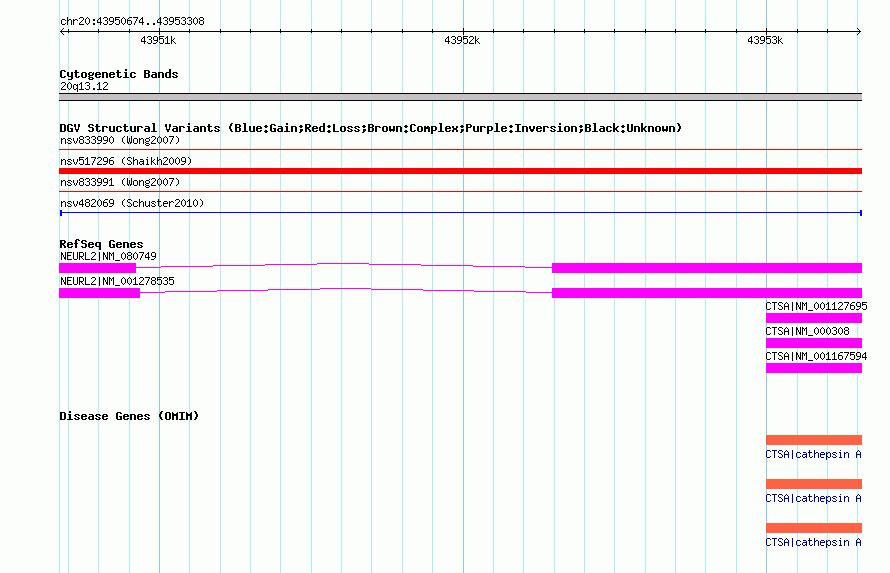Click the 43951k ruler tick label
This screenshot has height=573, width=890.
tap(158, 40)
